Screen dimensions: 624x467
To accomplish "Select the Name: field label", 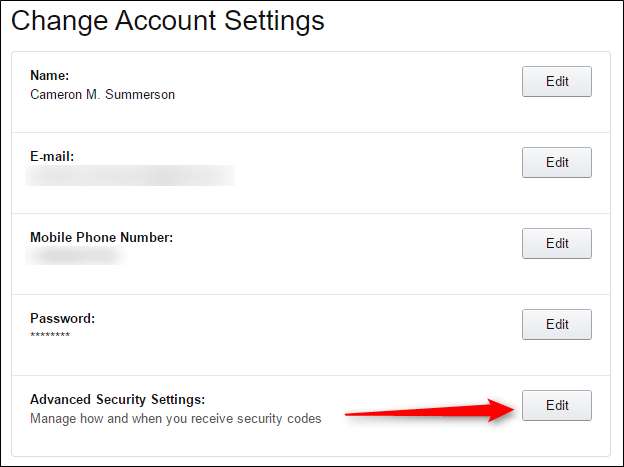I will (50, 75).
